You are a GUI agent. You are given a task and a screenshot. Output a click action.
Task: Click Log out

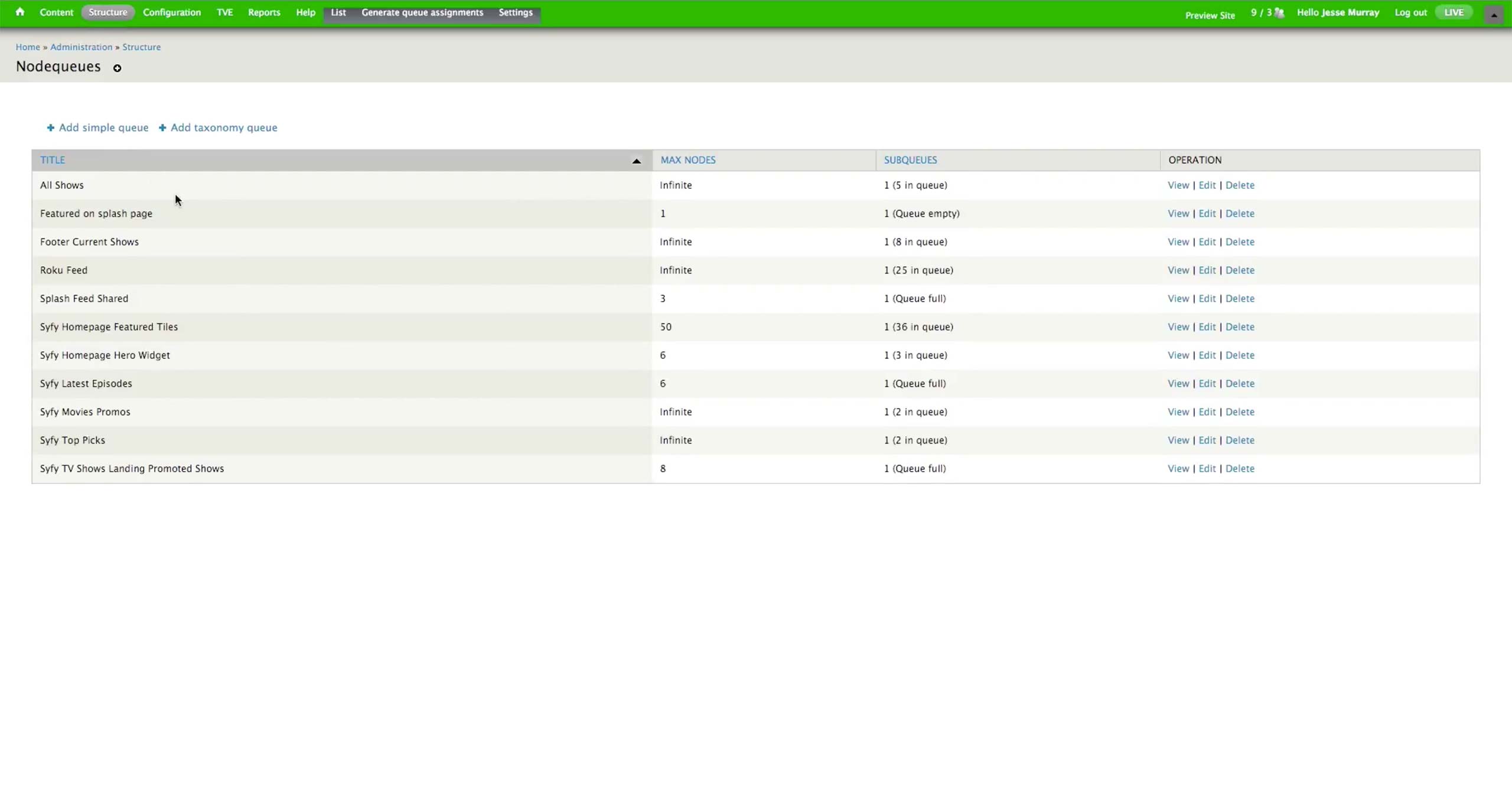[x=1410, y=12]
